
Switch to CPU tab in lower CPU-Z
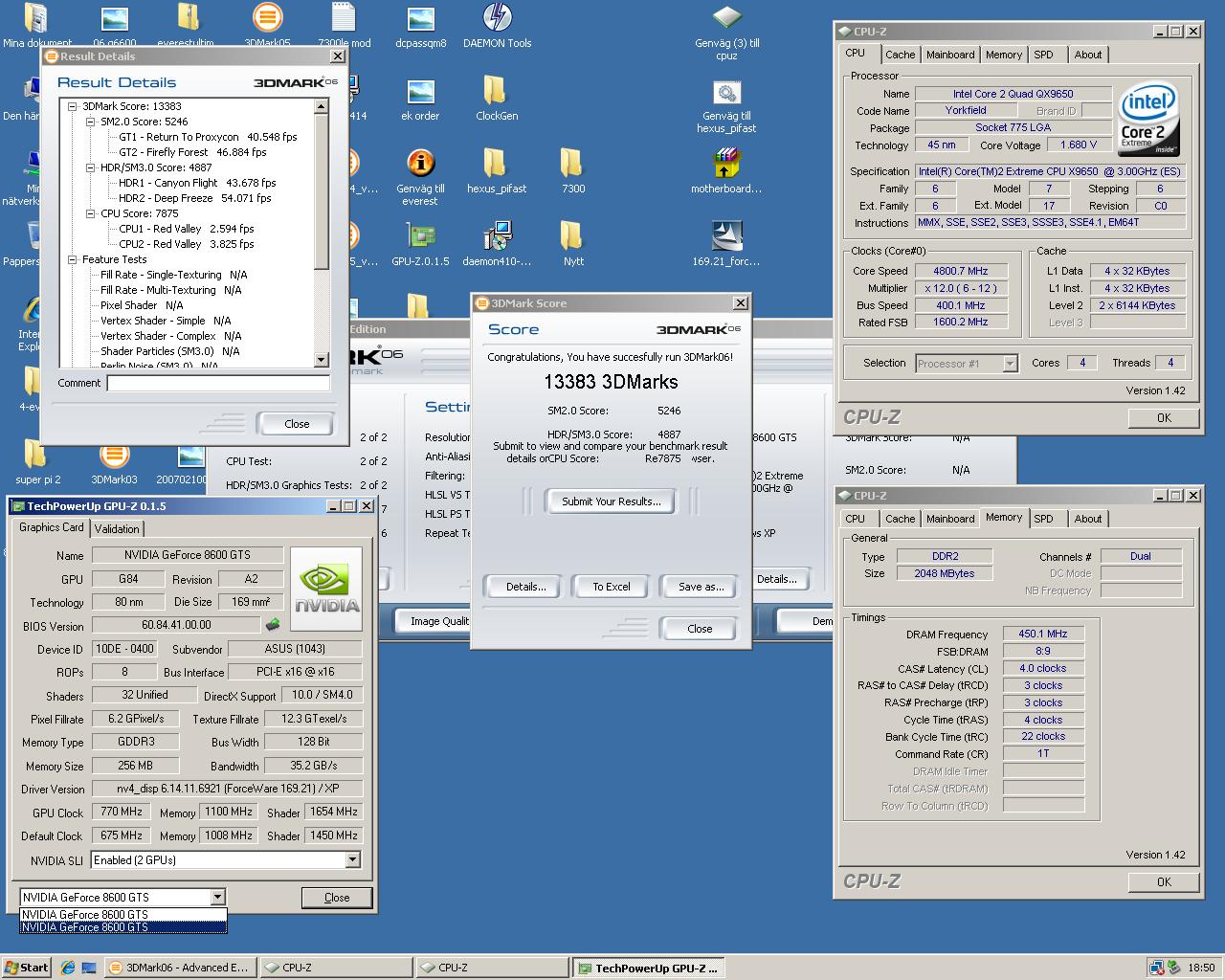[x=855, y=519]
